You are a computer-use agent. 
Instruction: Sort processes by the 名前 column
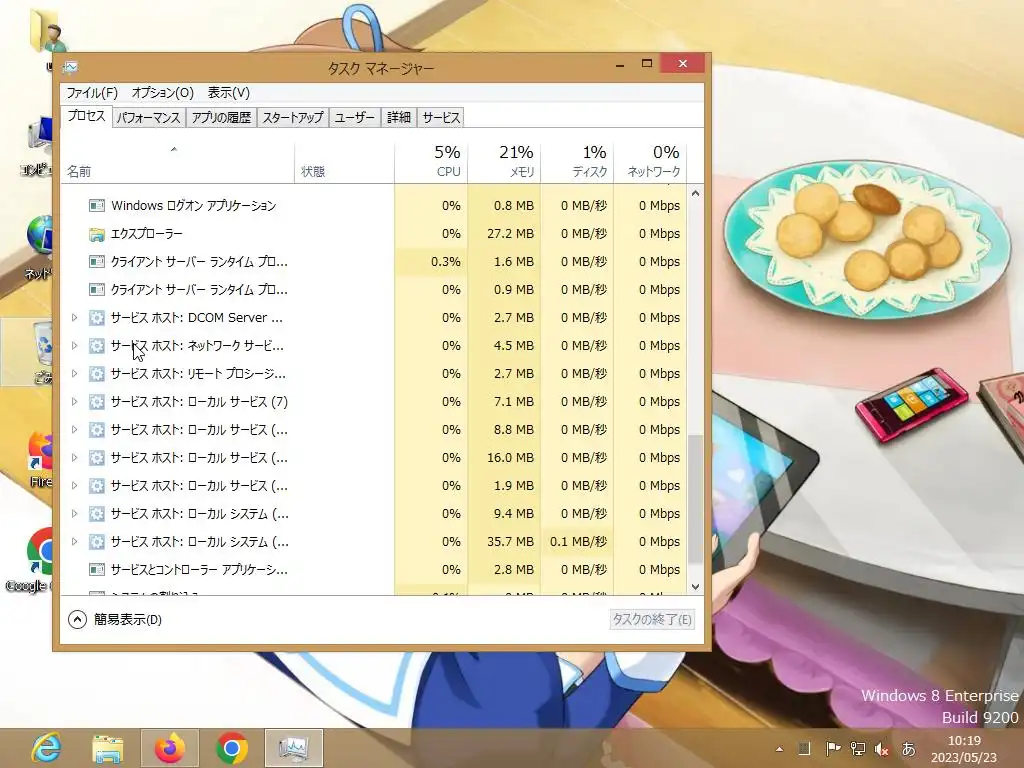[178, 161]
